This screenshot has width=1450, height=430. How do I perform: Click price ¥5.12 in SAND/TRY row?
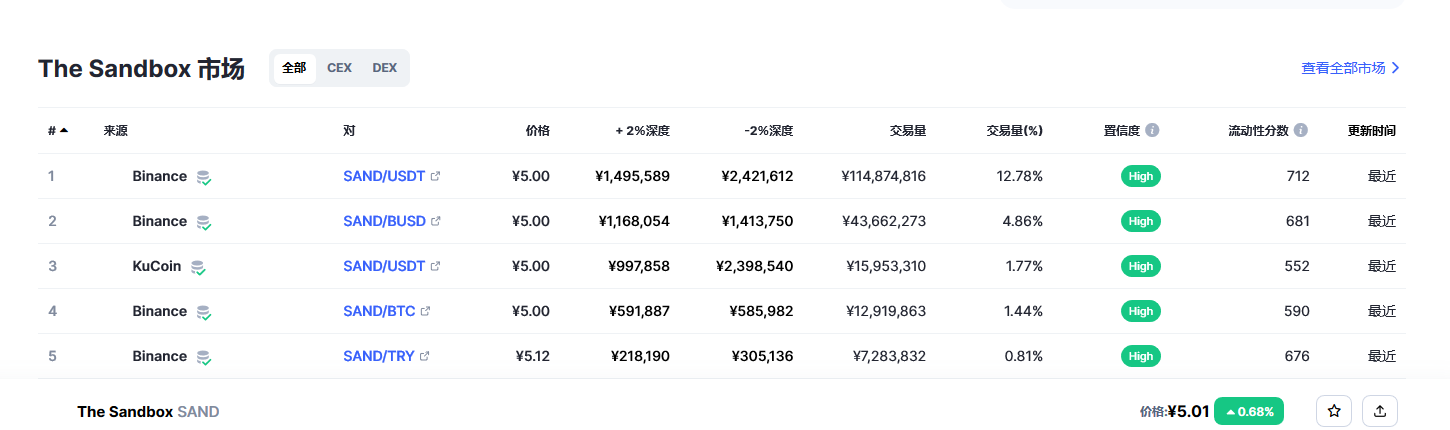click(532, 356)
